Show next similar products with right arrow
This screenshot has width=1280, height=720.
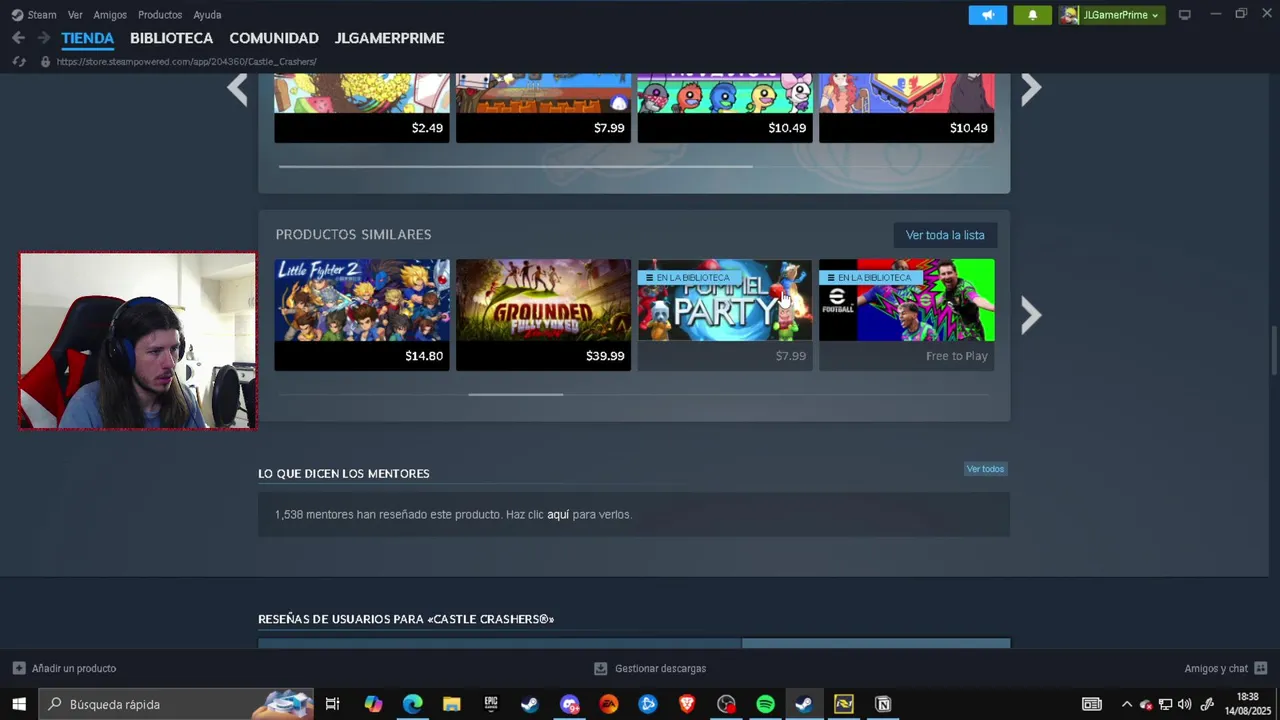(x=1031, y=315)
